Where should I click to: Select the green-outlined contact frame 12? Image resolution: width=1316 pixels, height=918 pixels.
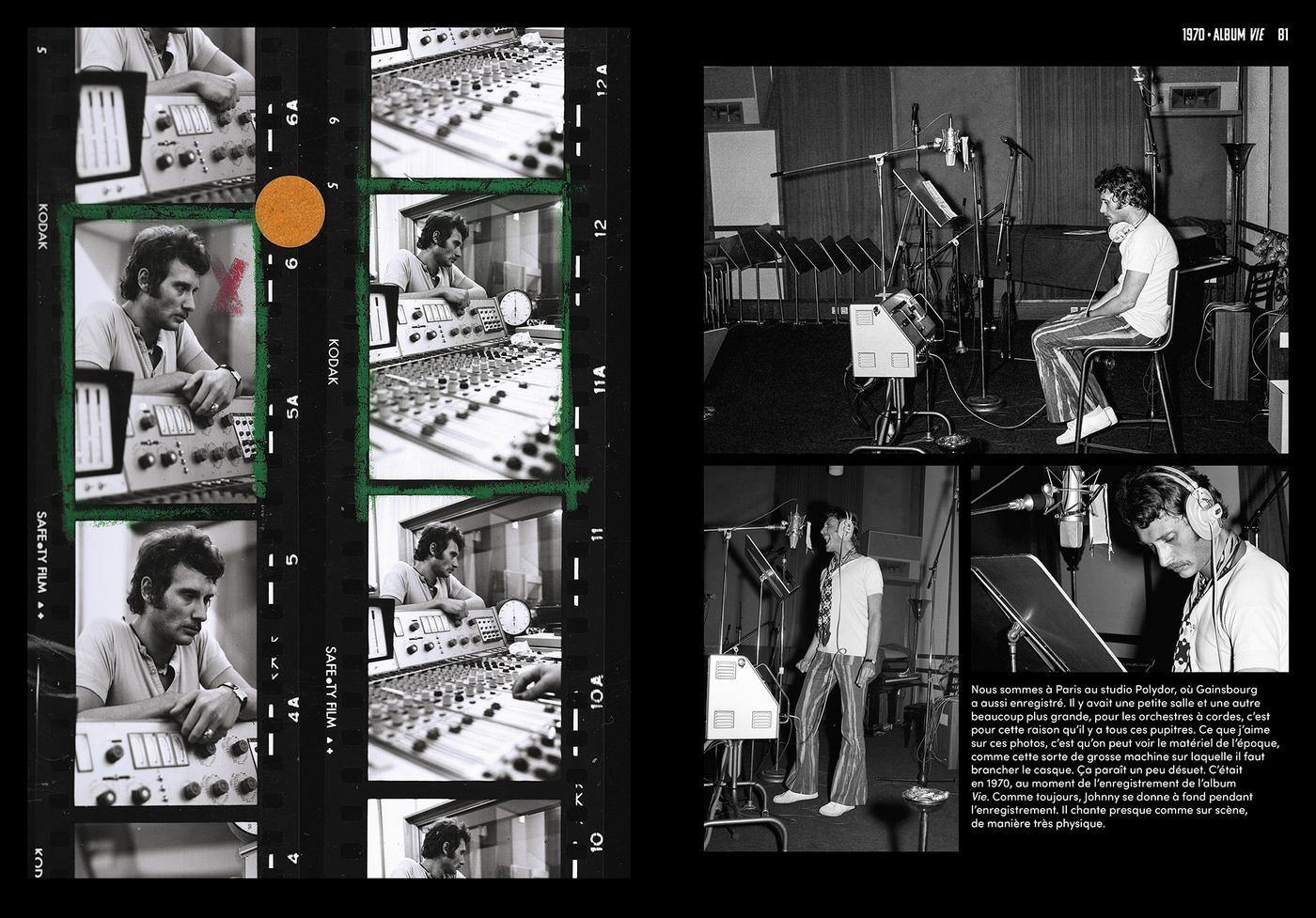[x=466, y=335]
